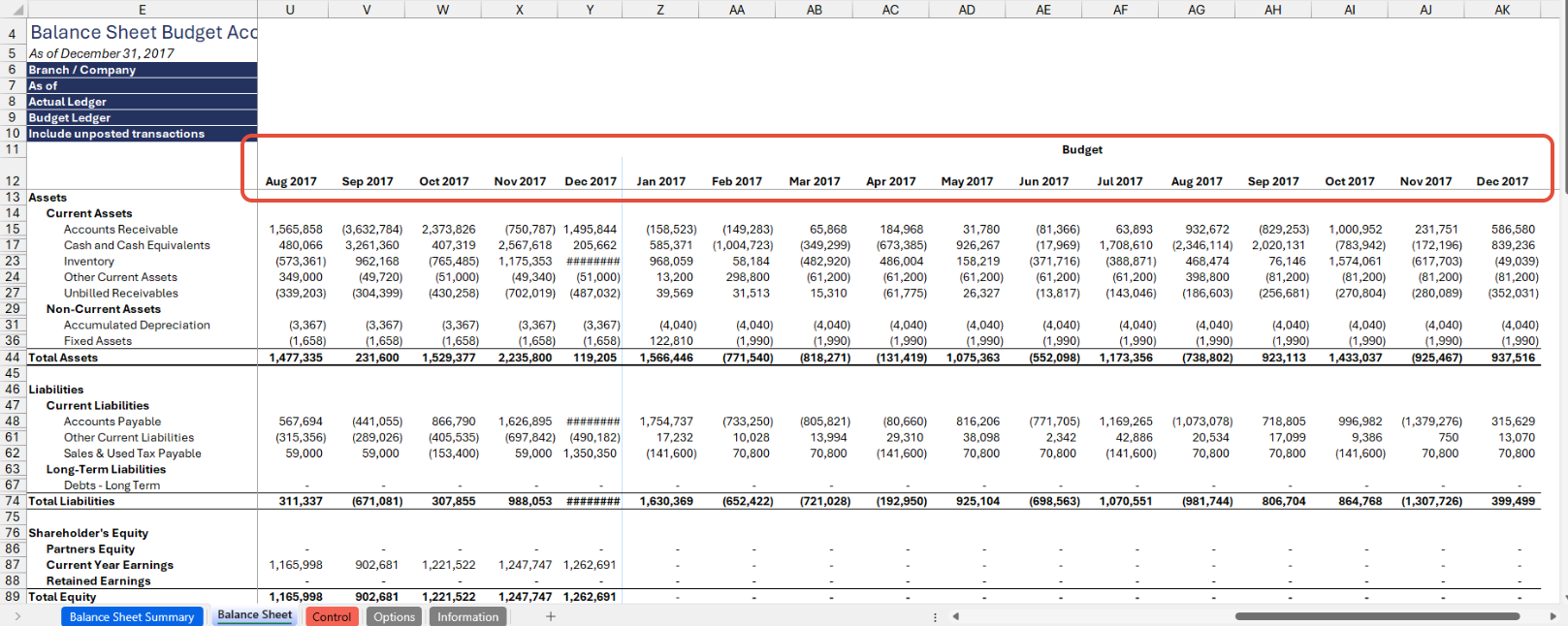Go to the Options sheet tab

pyautogui.click(x=394, y=616)
